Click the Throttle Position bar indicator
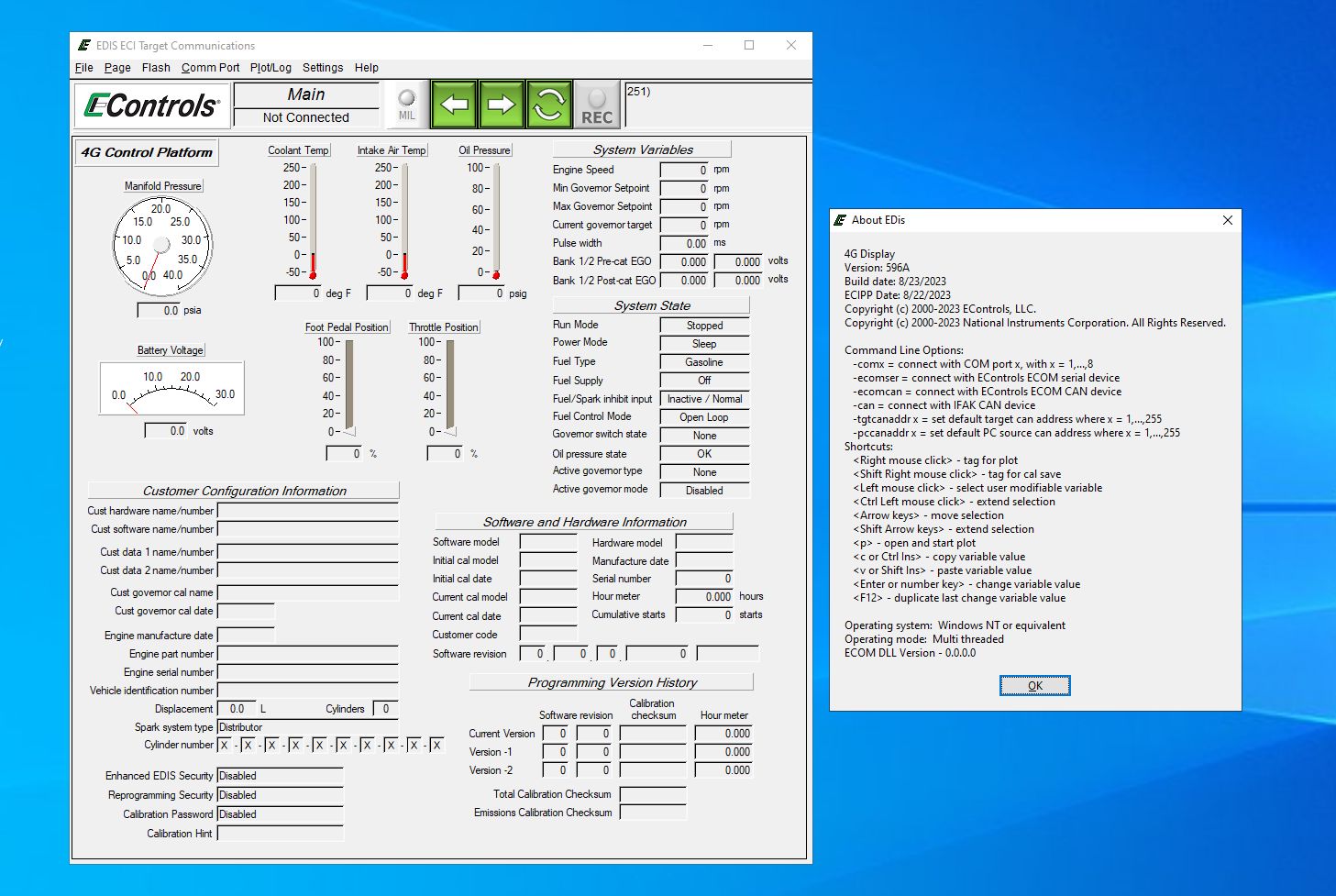Viewport: 1336px width, 896px height. click(x=449, y=385)
